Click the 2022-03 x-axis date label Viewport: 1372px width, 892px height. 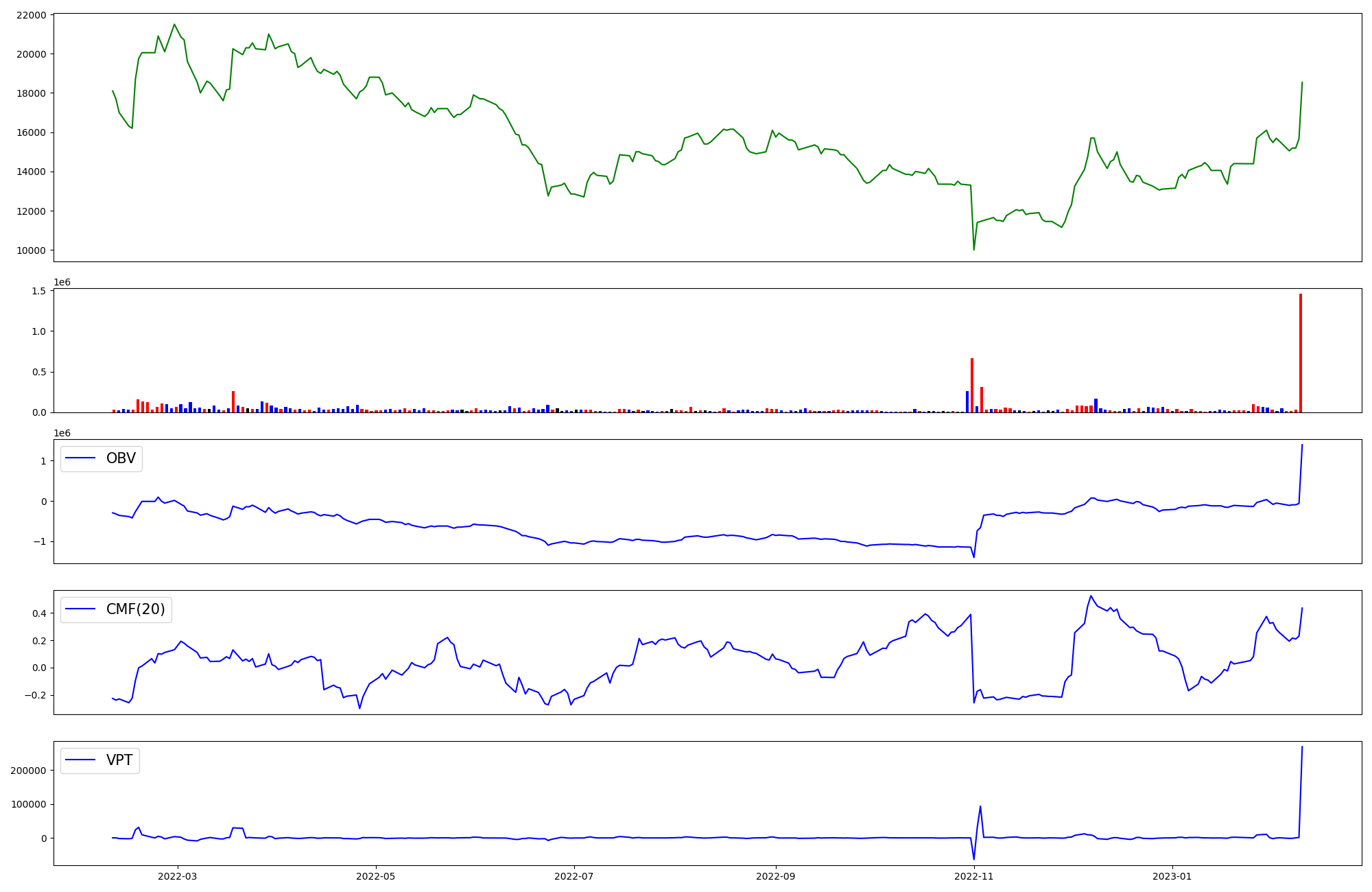click(177, 876)
